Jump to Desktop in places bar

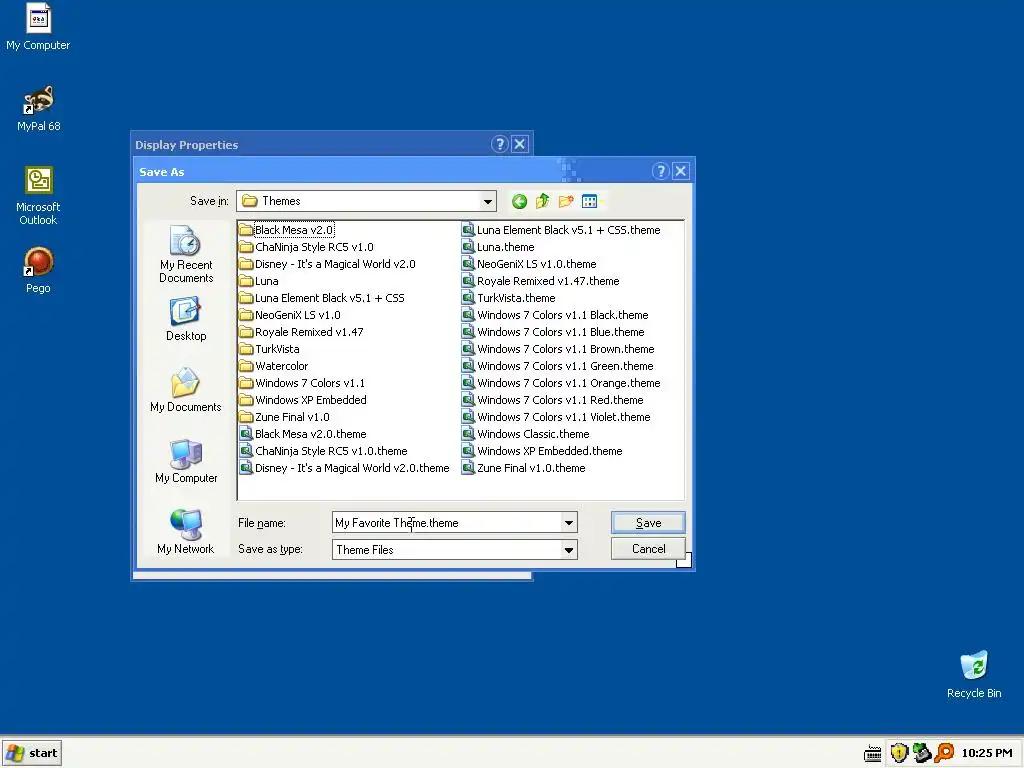tap(186, 319)
